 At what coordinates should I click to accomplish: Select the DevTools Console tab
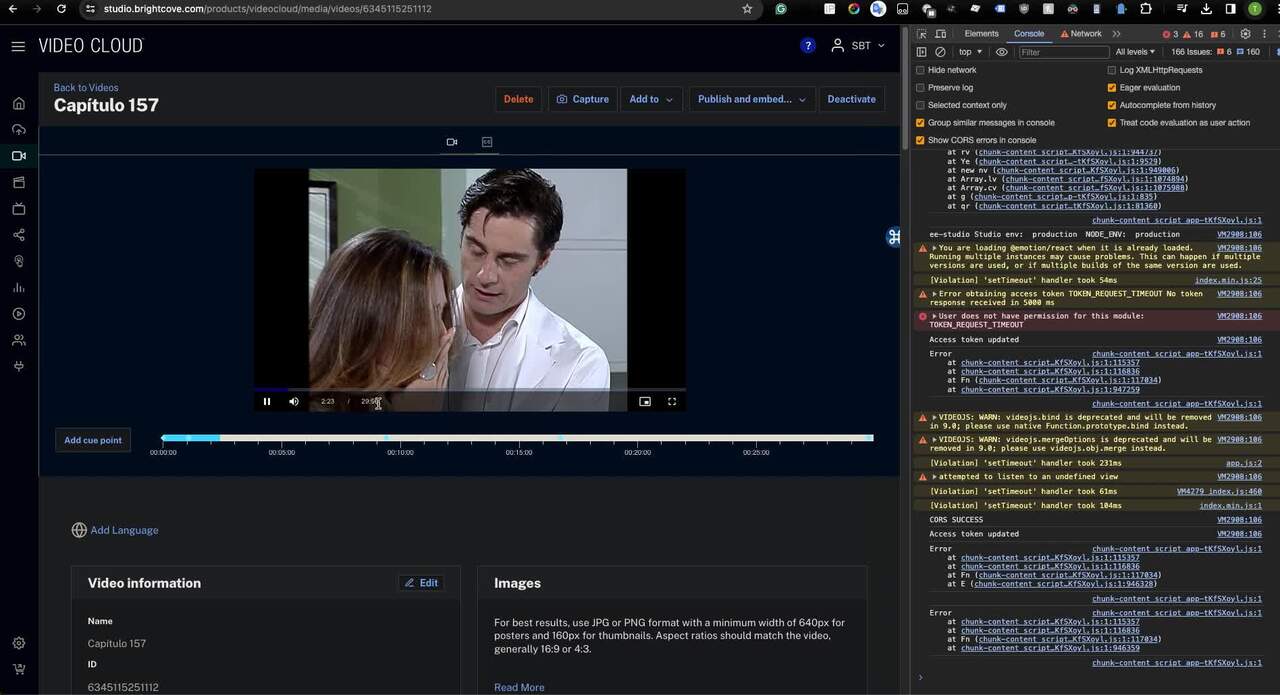click(1029, 34)
